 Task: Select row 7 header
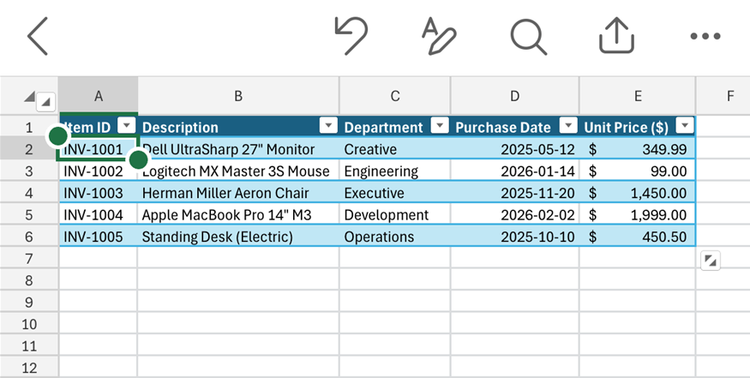tap(29, 258)
